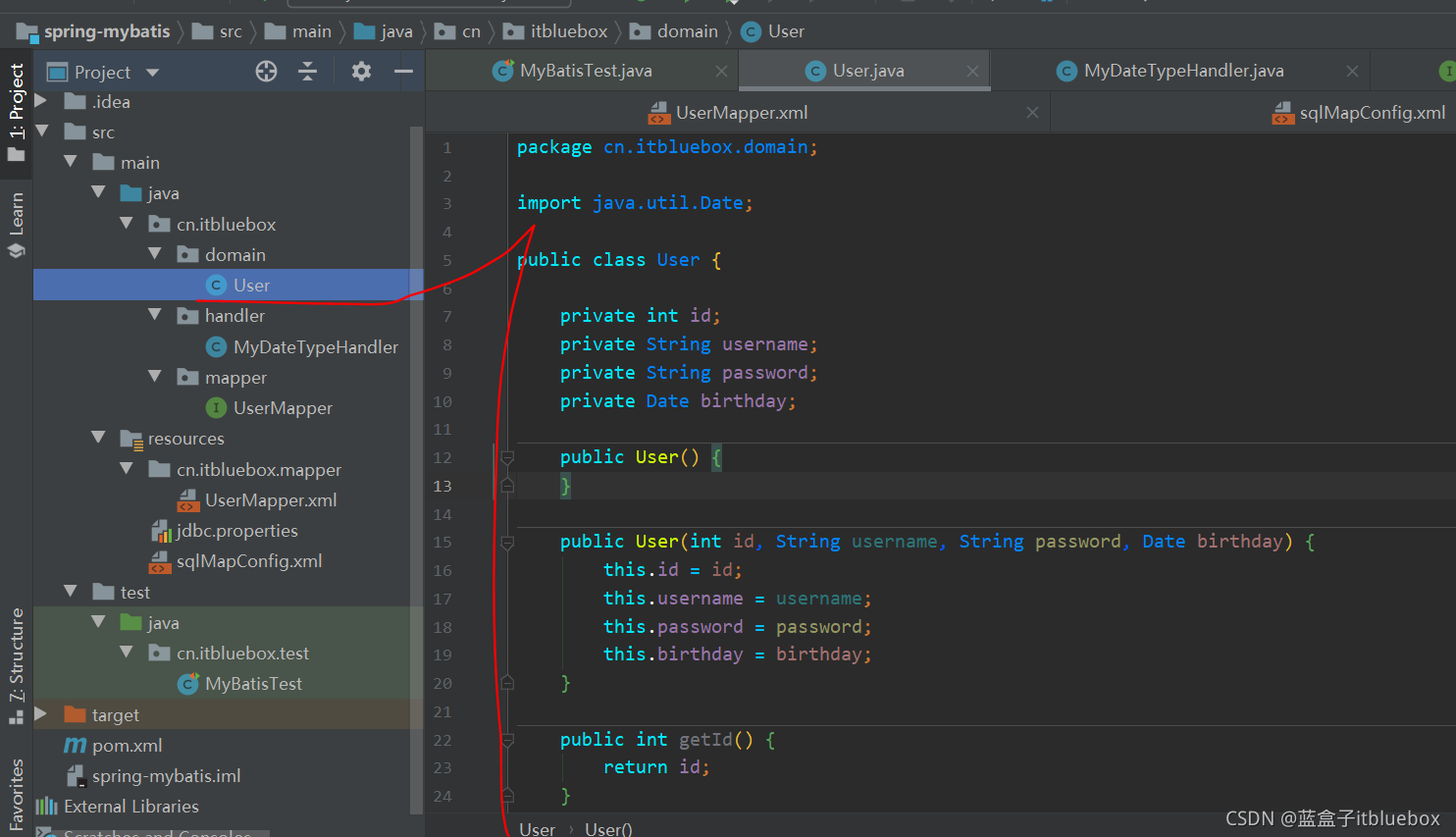This screenshot has width=1456, height=837.
Task: Click User in bottom editor breadcrumb
Action: pos(537,829)
